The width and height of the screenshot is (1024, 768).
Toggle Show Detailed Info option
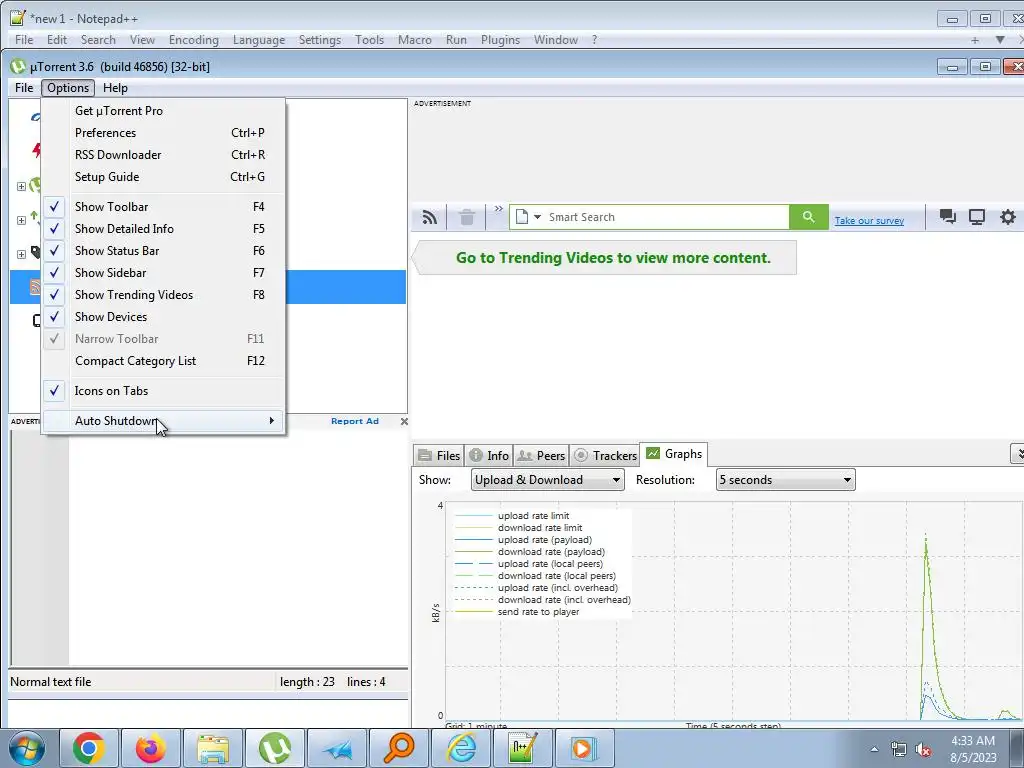[x=163, y=229]
